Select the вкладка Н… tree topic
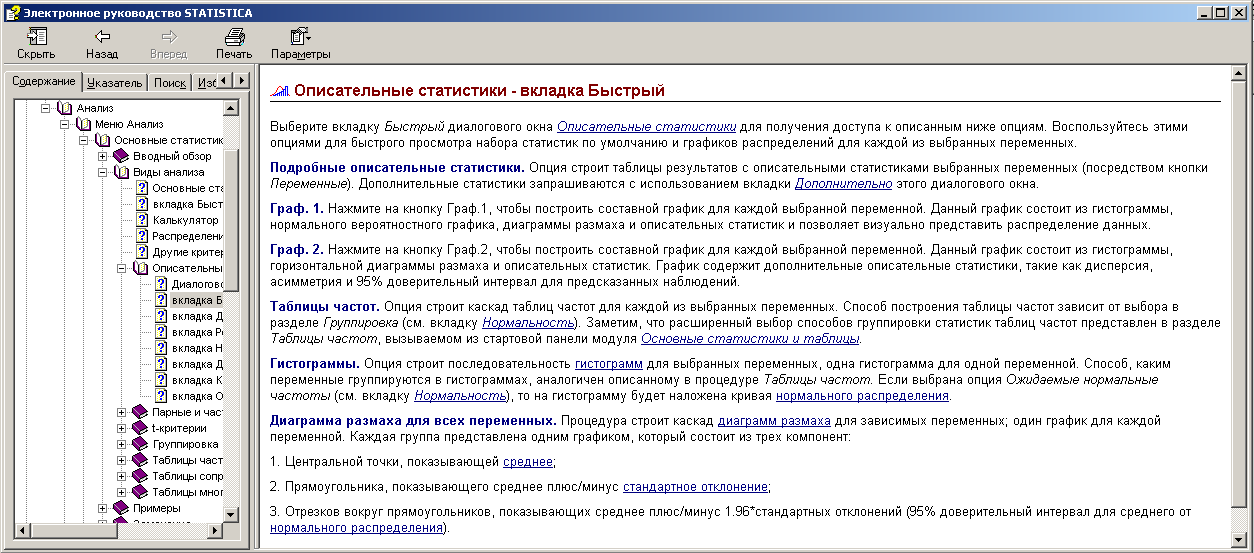Viewport: 1254px width, 553px height. (196, 348)
